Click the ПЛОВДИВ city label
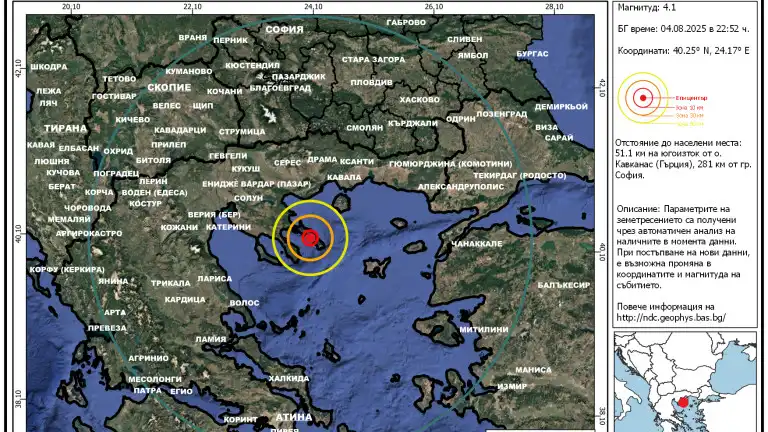Image resolution: width=768 pixels, height=432 pixels. pyautogui.click(x=372, y=82)
